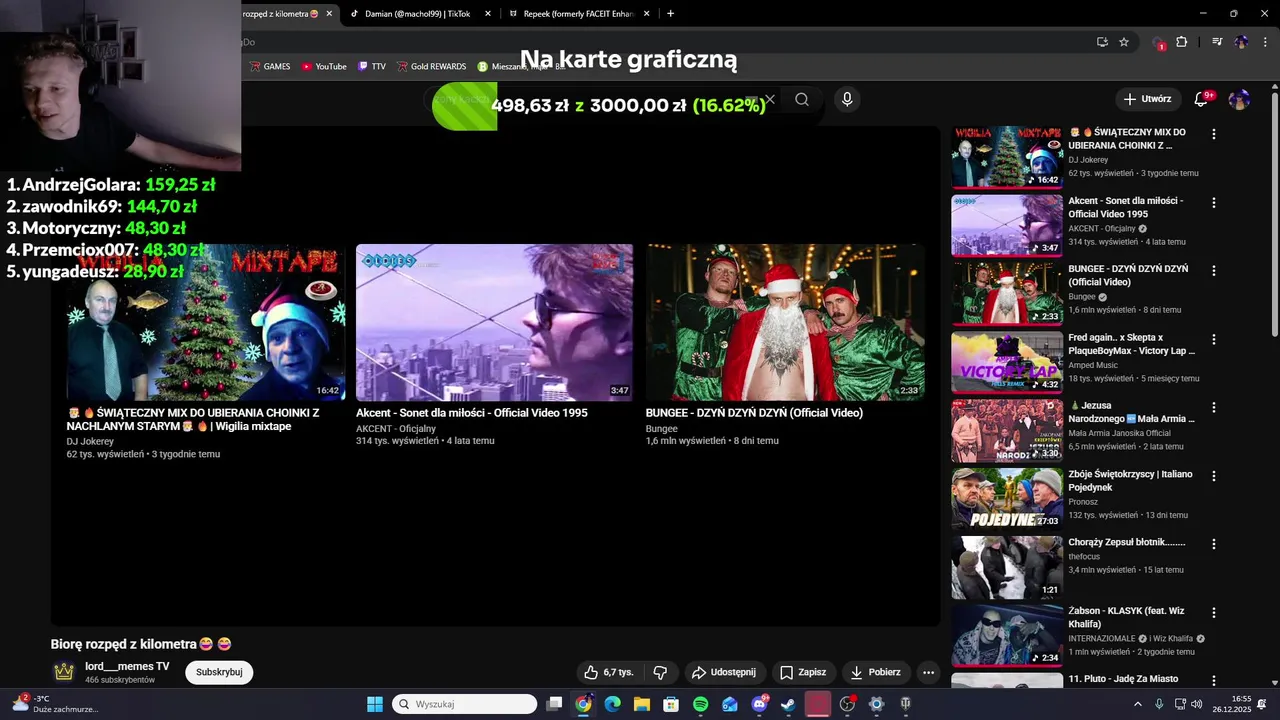This screenshot has width=1280, height=720.
Task: Click the Udostępnij share button
Action: (724, 672)
